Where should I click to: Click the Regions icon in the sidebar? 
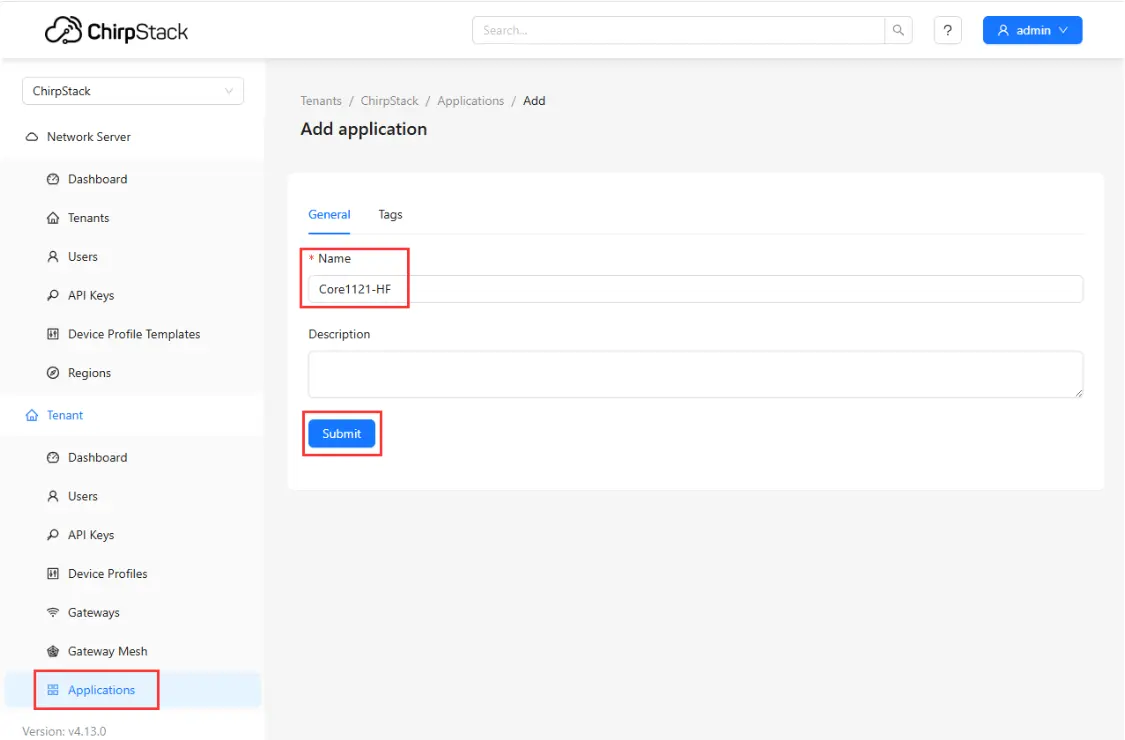[54, 372]
